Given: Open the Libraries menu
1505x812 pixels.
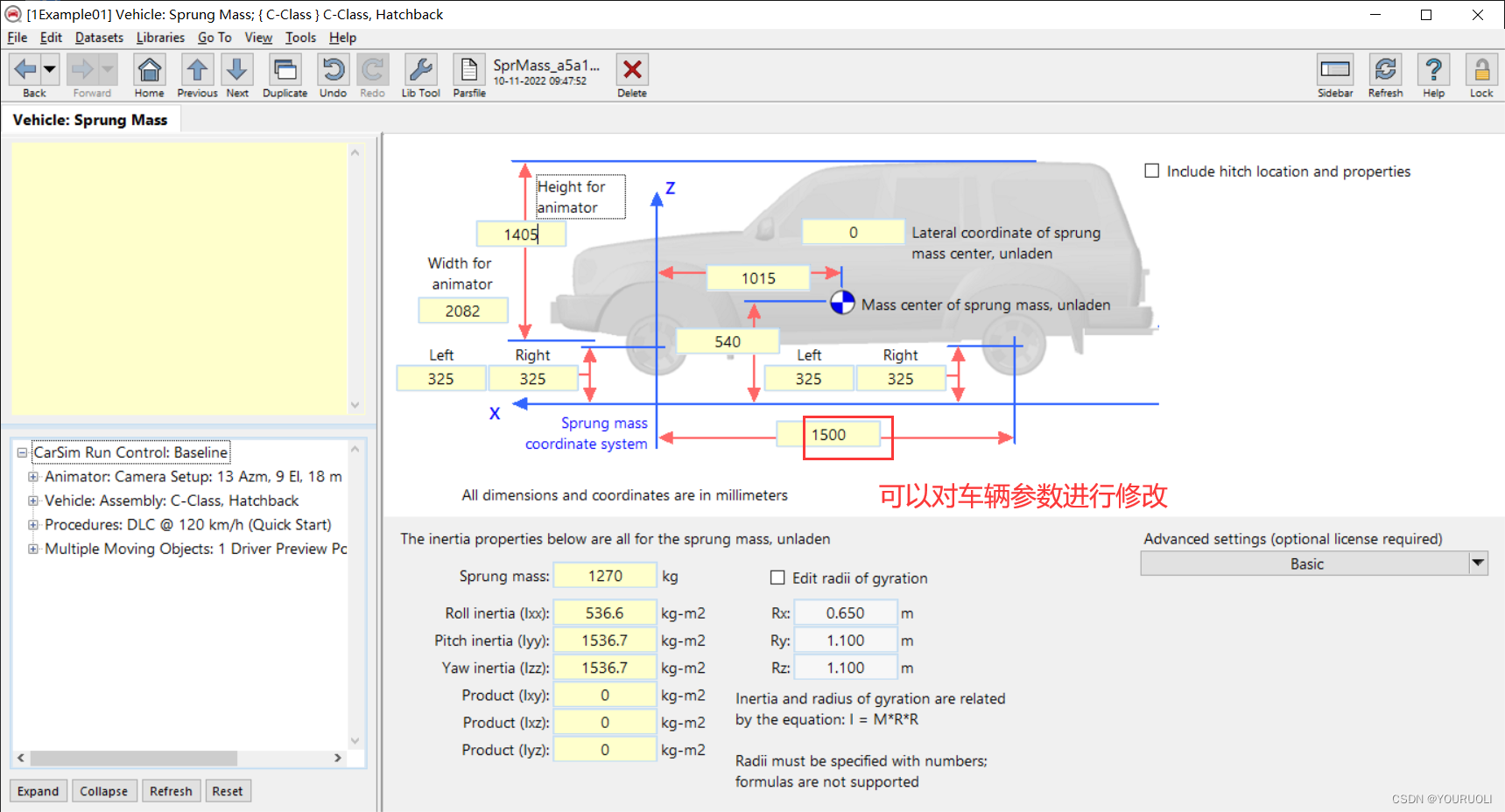Looking at the screenshot, I should click(x=160, y=38).
